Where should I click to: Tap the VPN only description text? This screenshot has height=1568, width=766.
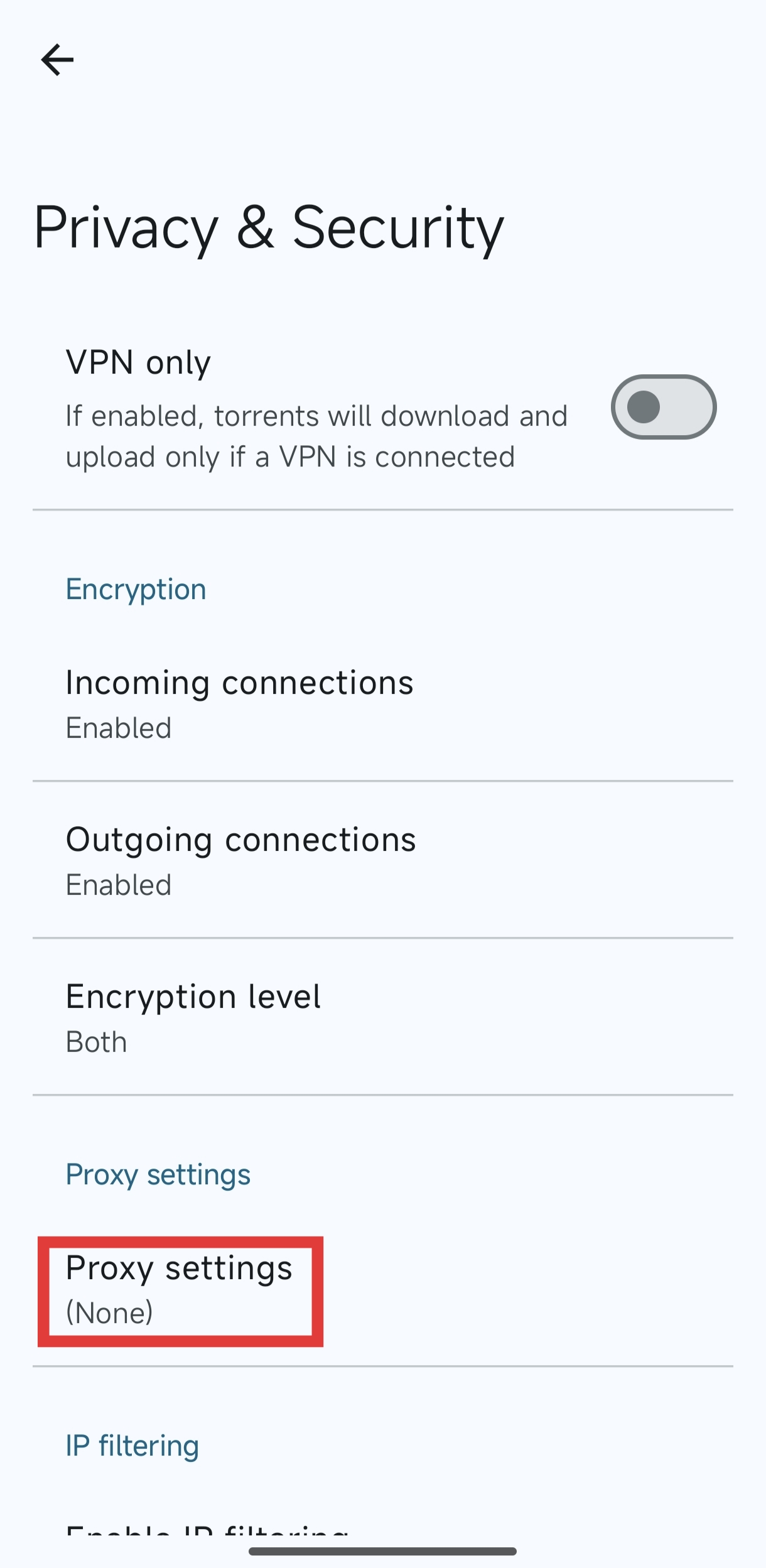pos(316,436)
